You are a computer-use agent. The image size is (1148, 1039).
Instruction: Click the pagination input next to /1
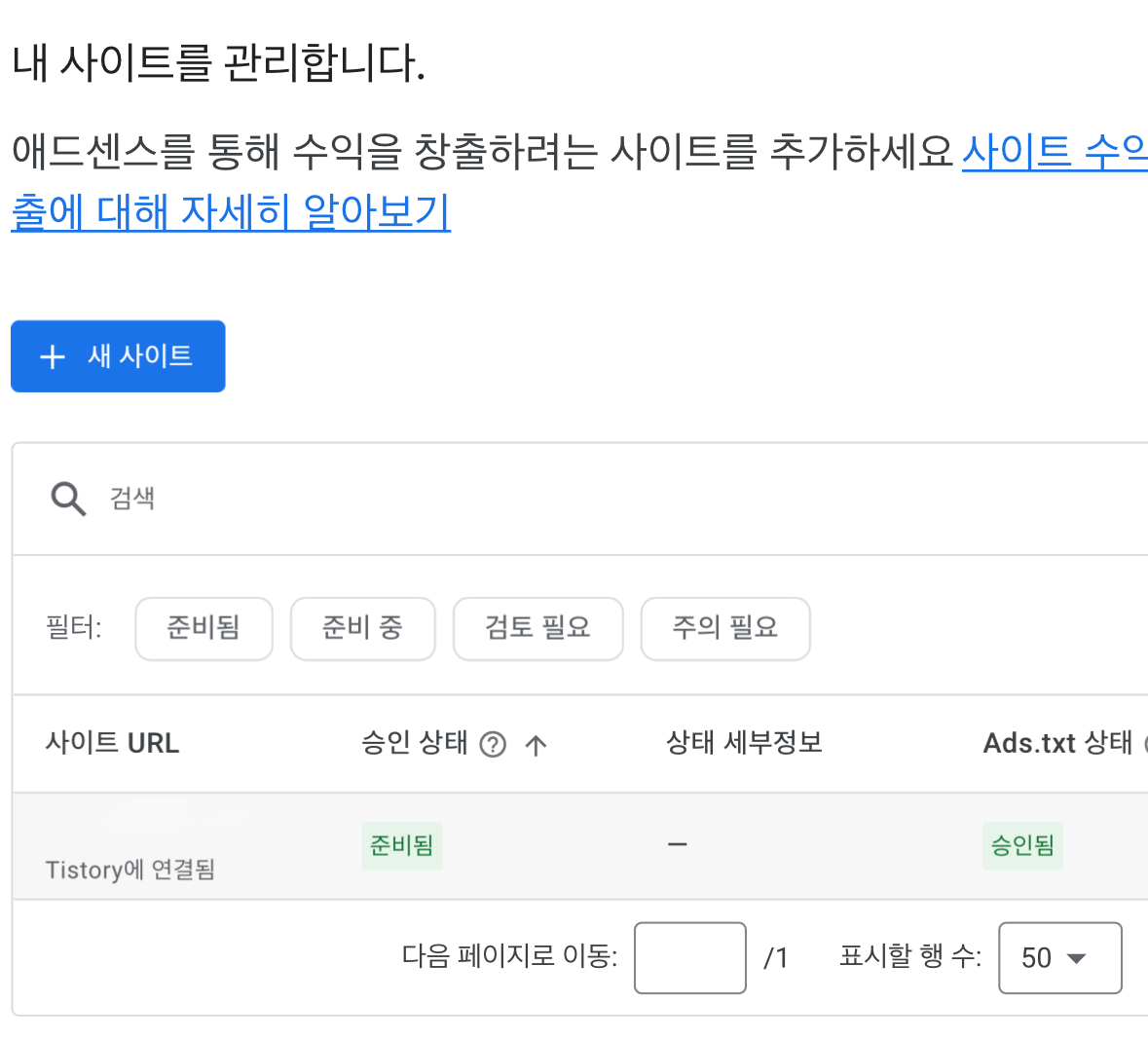689,957
